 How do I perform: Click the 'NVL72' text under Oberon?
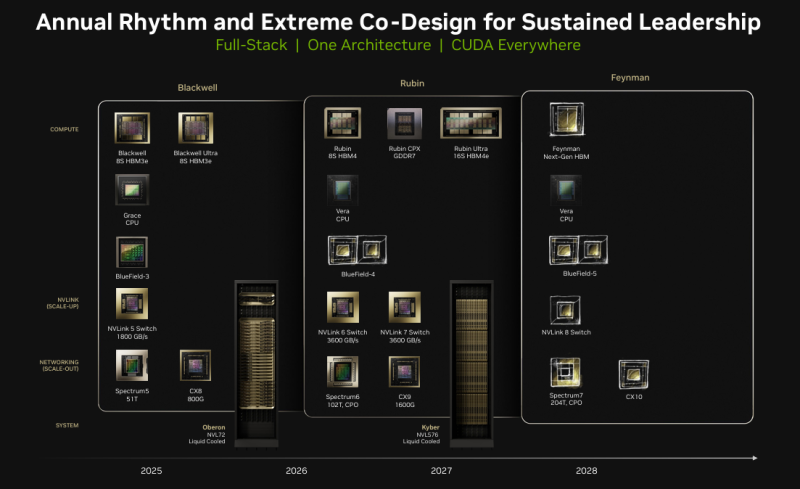(216, 435)
